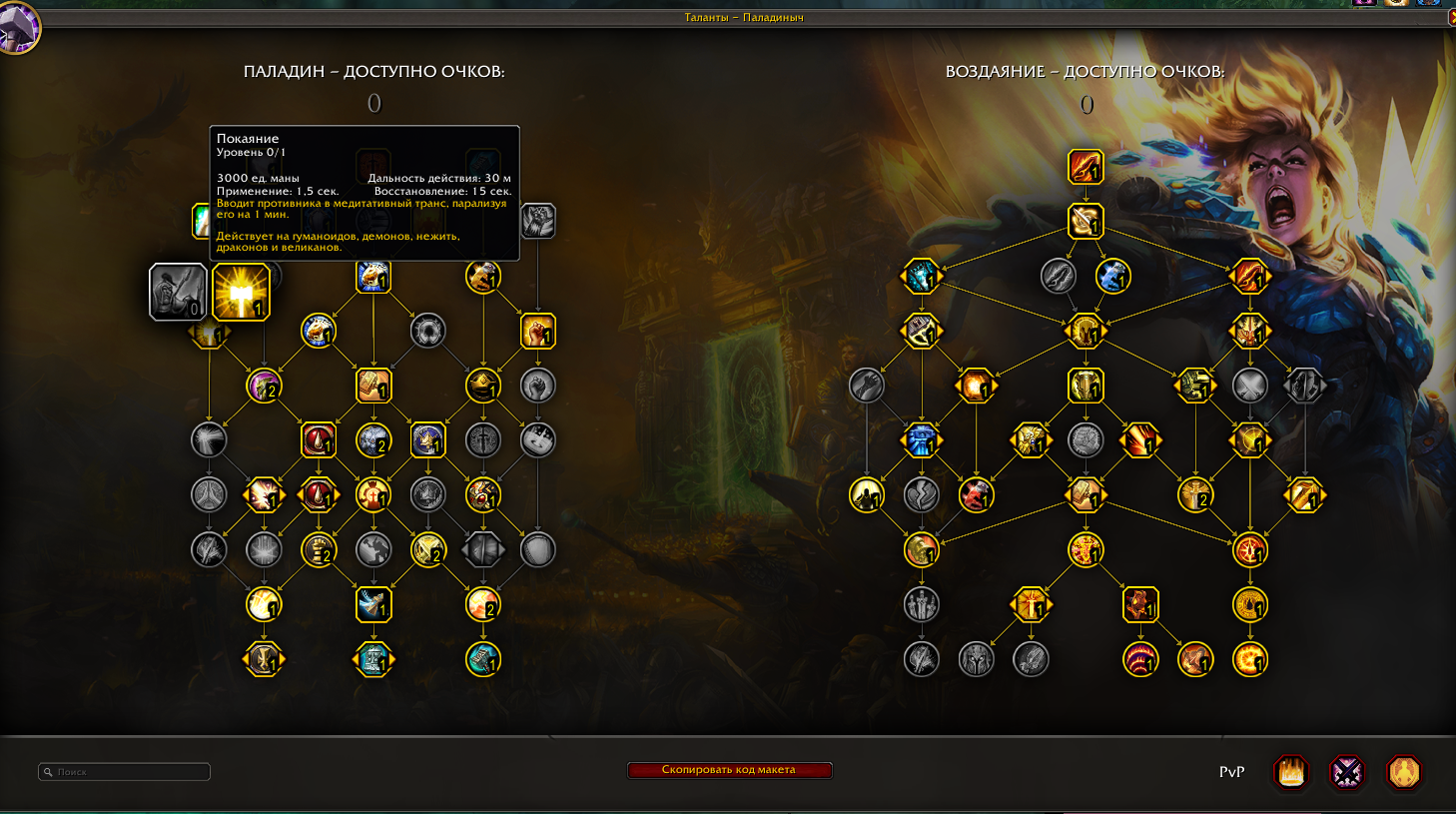
Task: Learn the grey three figures talent node
Action: click(x=921, y=604)
